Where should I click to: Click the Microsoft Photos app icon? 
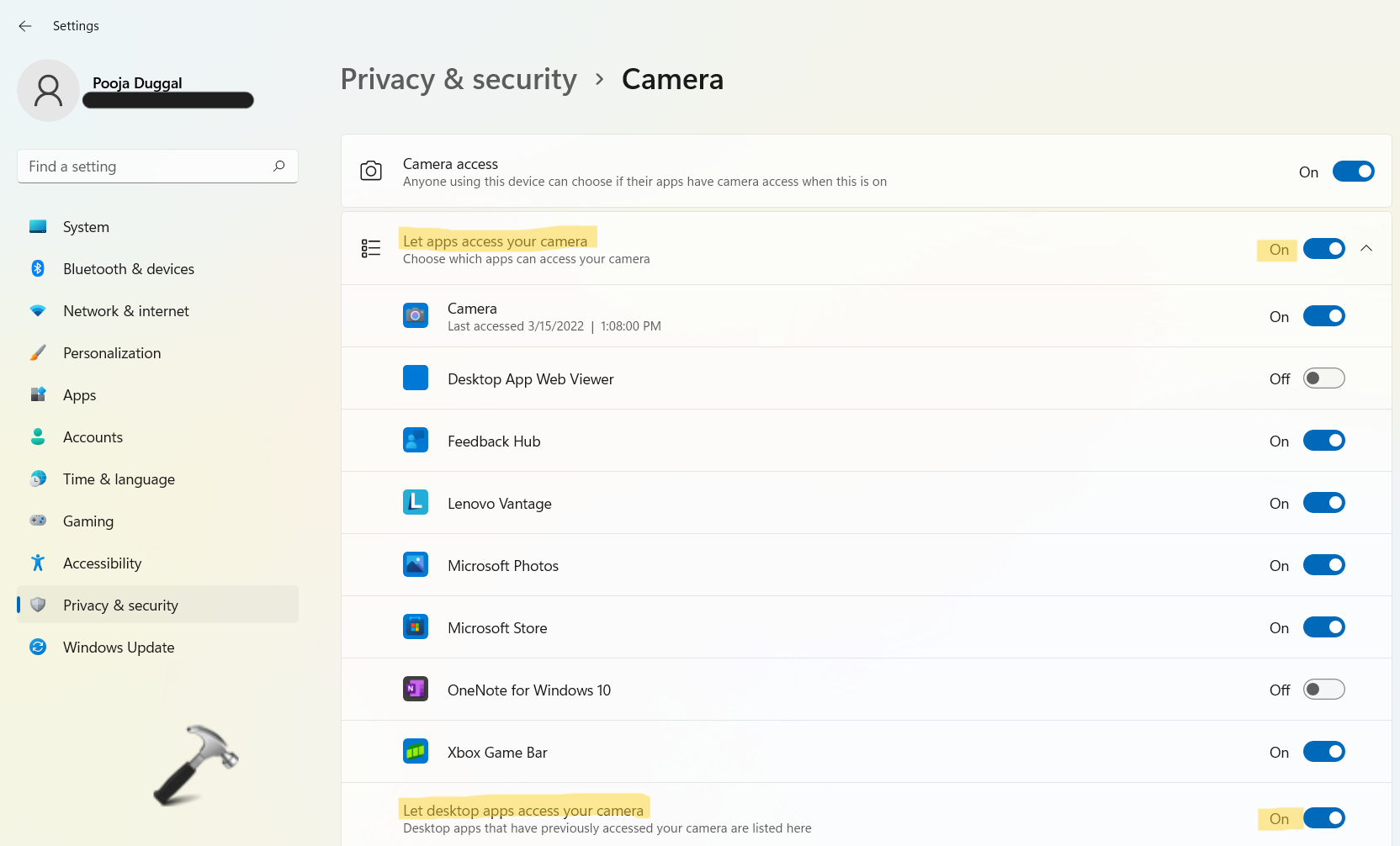point(416,565)
